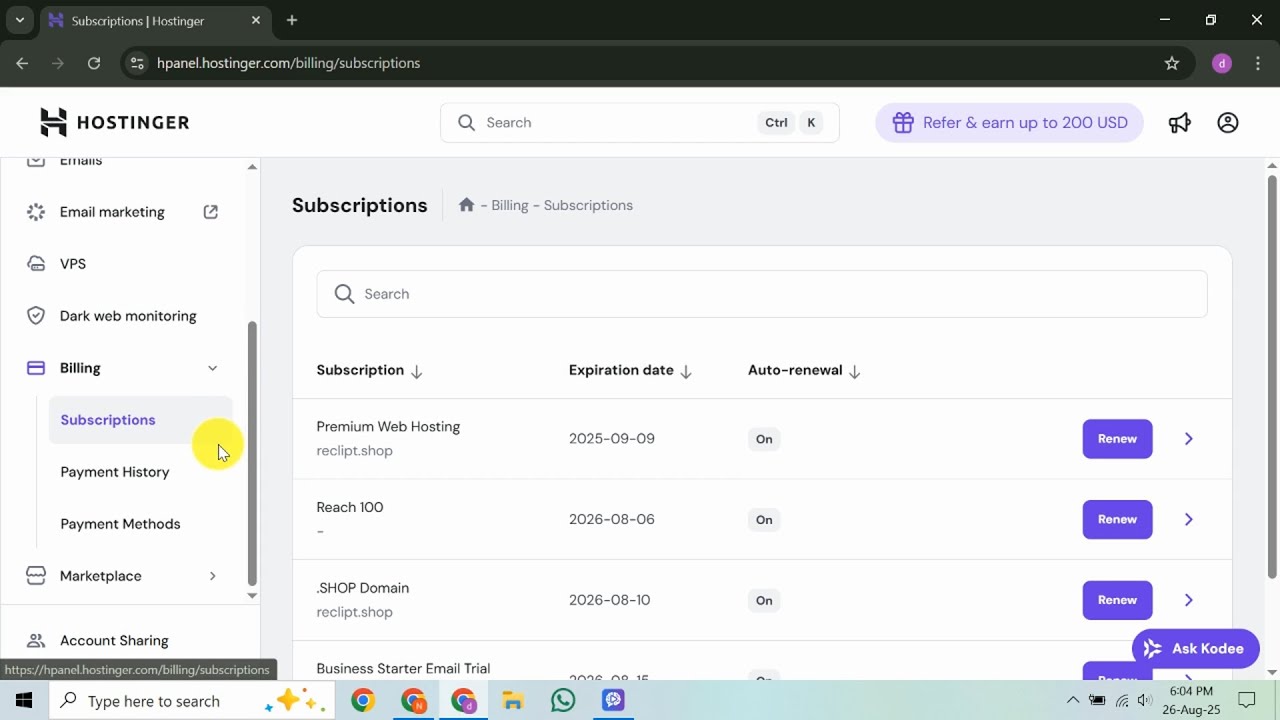Image resolution: width=1280 pixels, height=720 pixels.
Task: Click the Hostinger logo
Action: [114, 122]
